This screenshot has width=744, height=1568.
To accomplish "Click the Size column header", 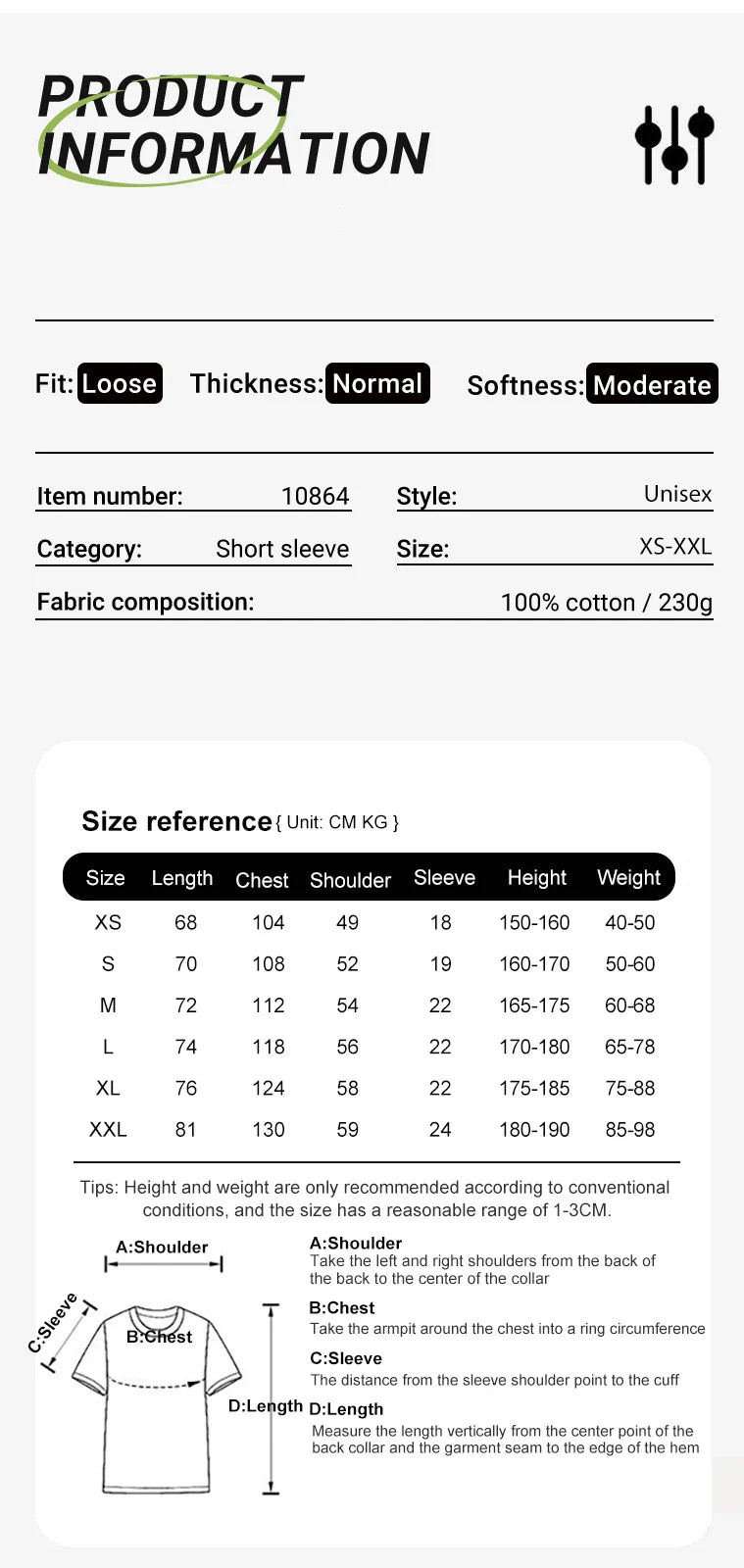I will pos(105,878).
